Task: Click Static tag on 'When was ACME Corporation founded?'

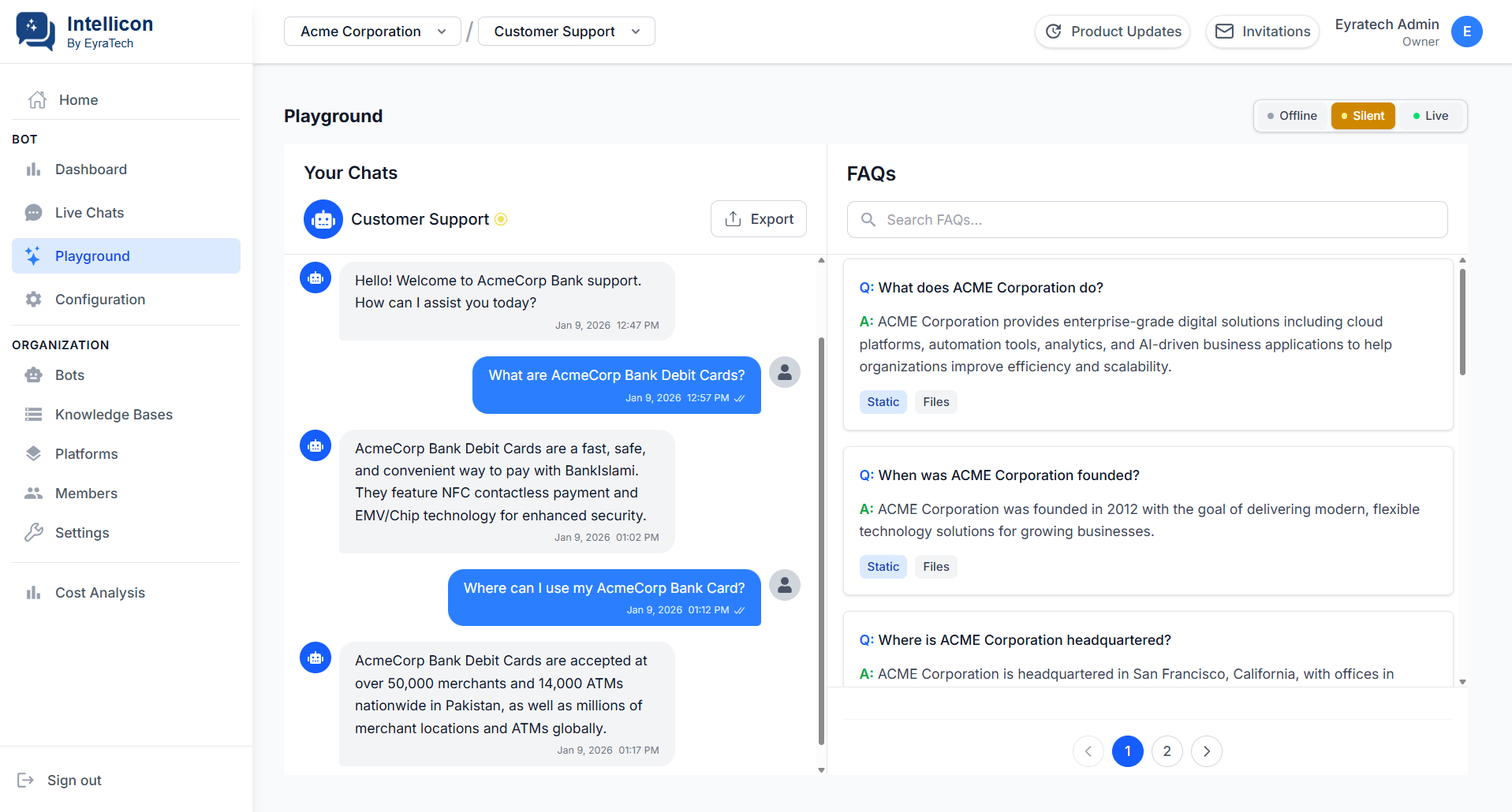Action: coord(883,567)
